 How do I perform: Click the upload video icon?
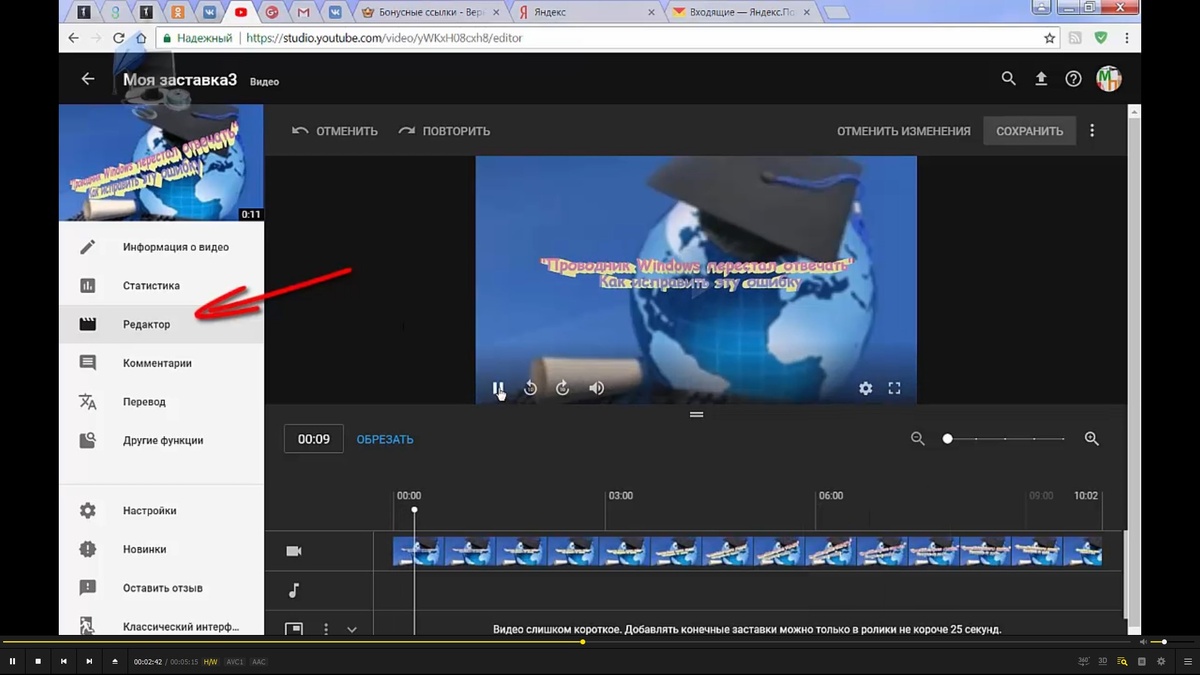point(1041,78)
